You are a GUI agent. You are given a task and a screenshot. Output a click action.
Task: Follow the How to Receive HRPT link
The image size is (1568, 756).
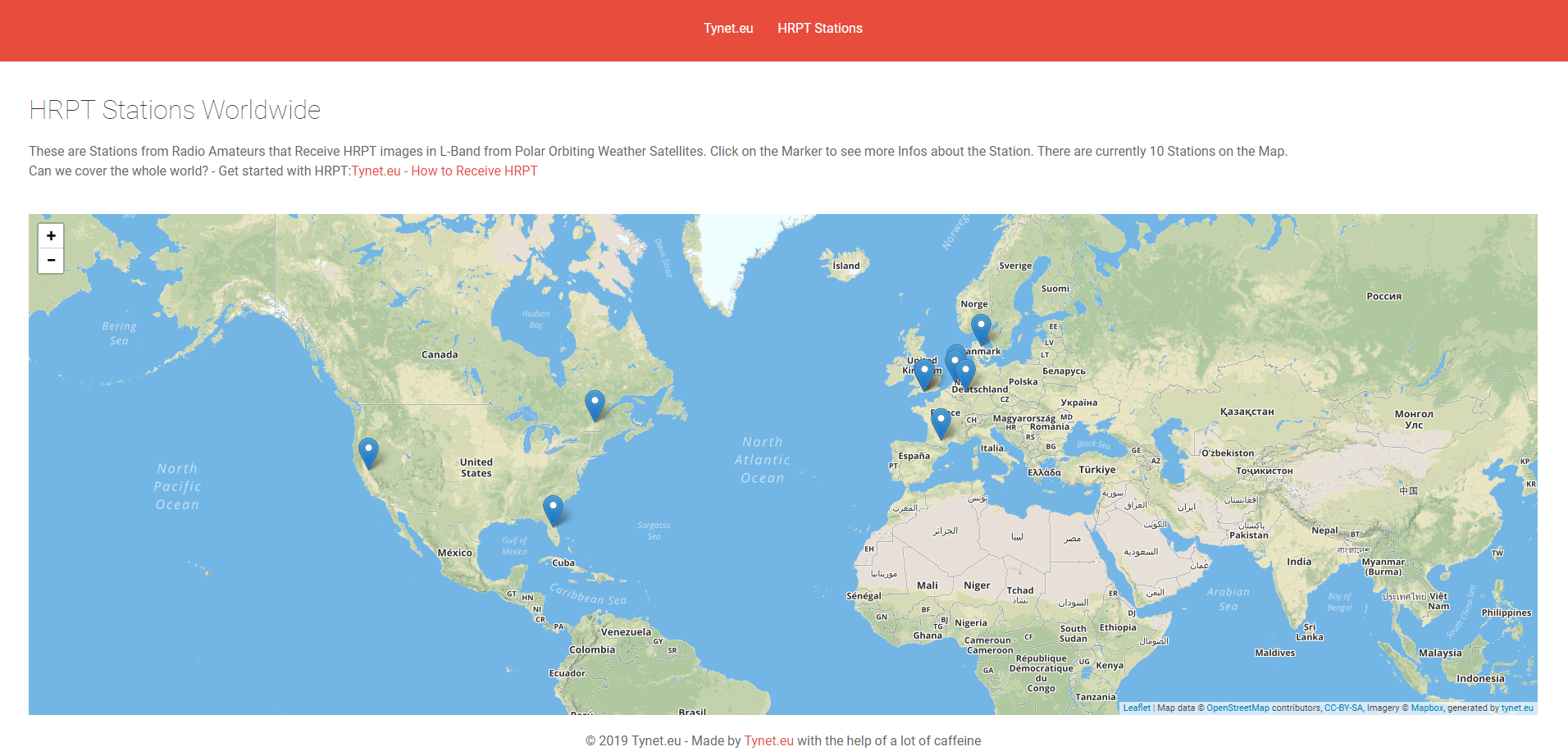444,171
